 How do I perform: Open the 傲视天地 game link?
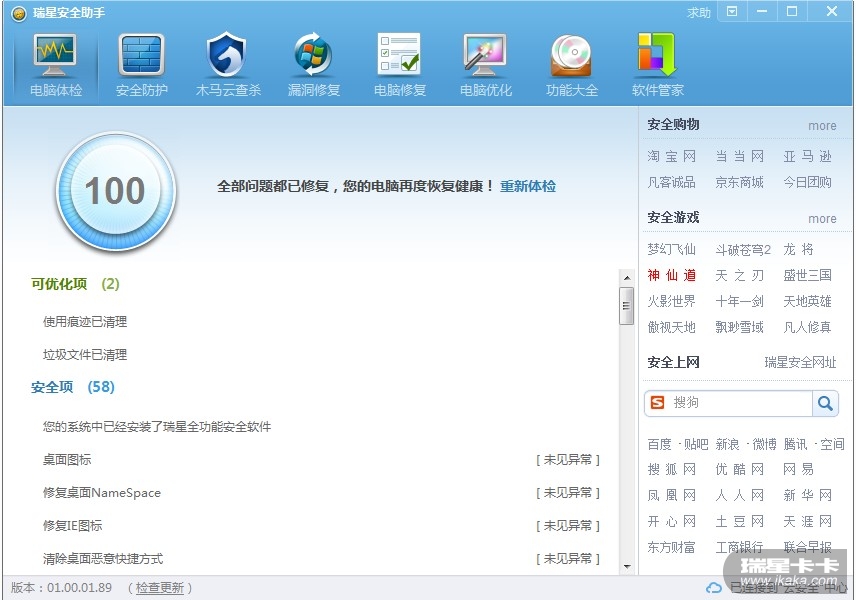point(671,327)
